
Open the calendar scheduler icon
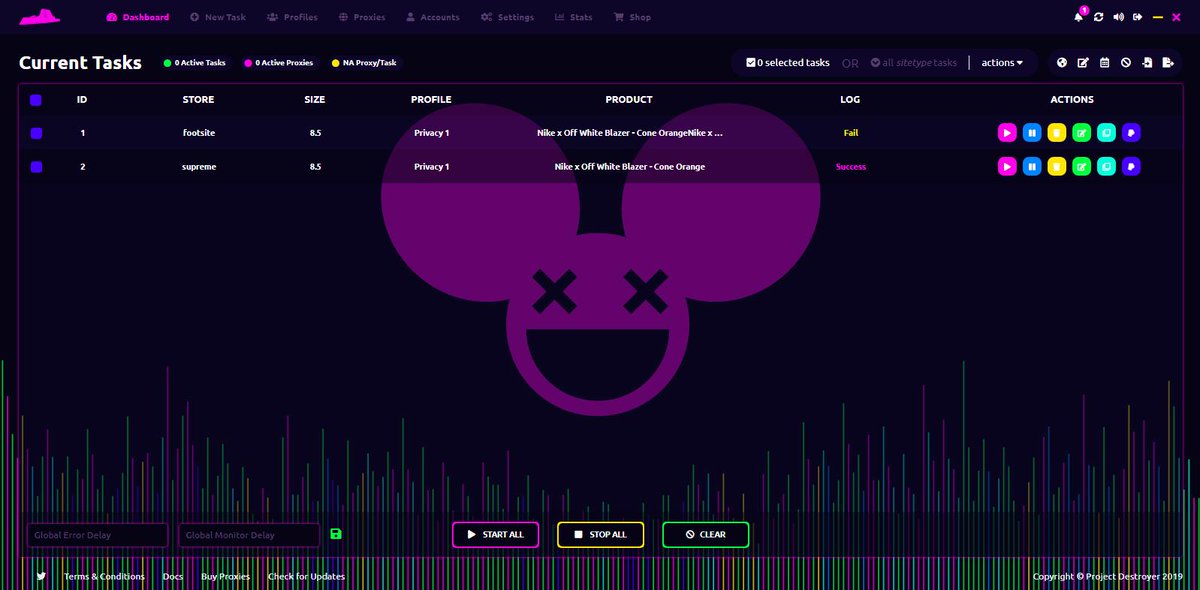coord(1104,62)
